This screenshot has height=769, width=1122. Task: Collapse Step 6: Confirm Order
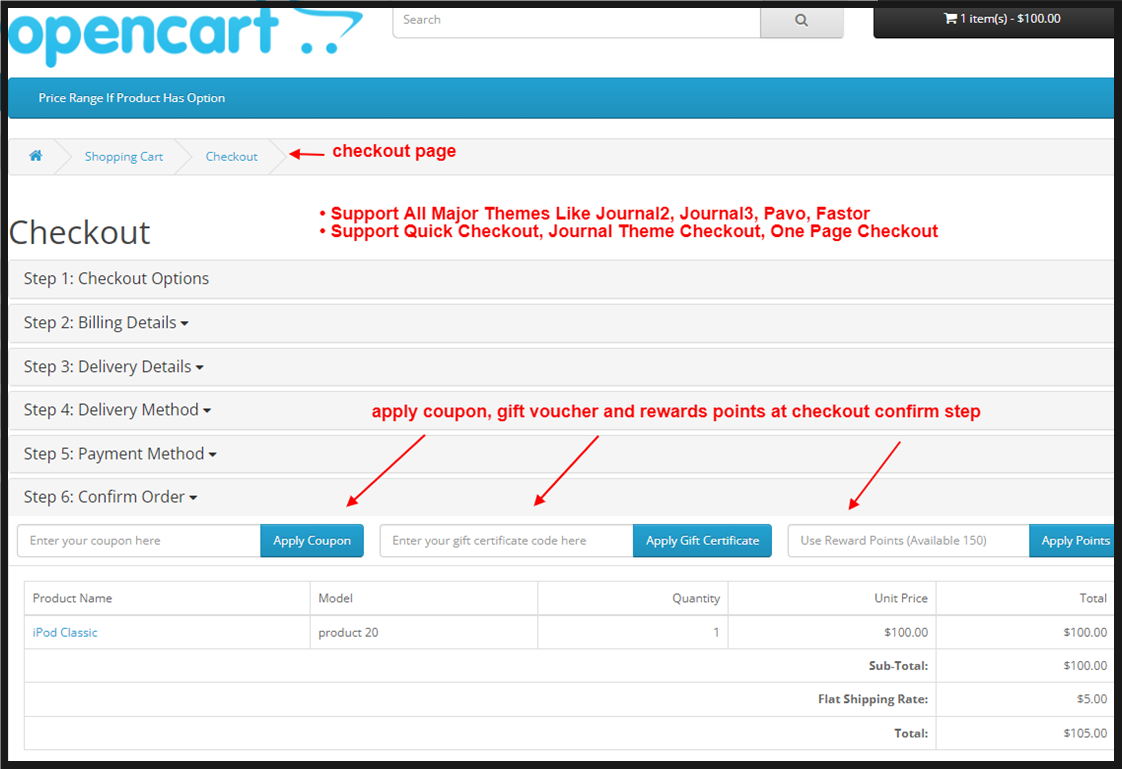pyautogui.click(x=110, y=496)
